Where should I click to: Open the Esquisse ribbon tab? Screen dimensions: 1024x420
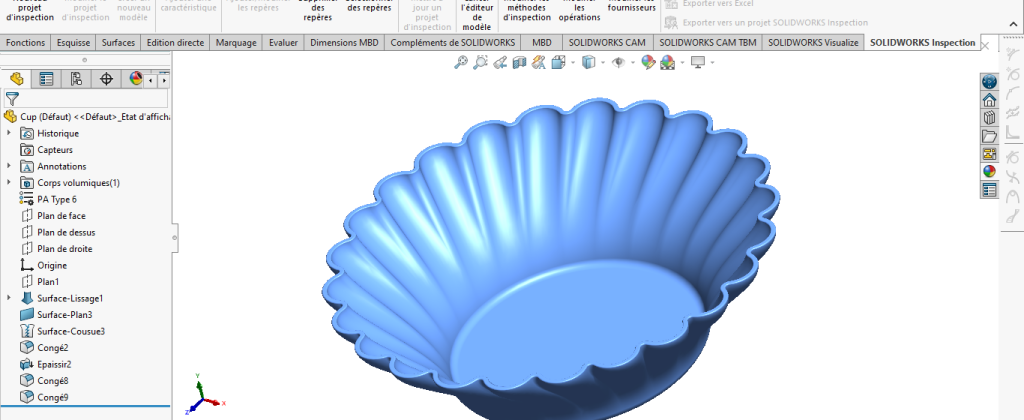pyautogui.click(x=74, y=42)
